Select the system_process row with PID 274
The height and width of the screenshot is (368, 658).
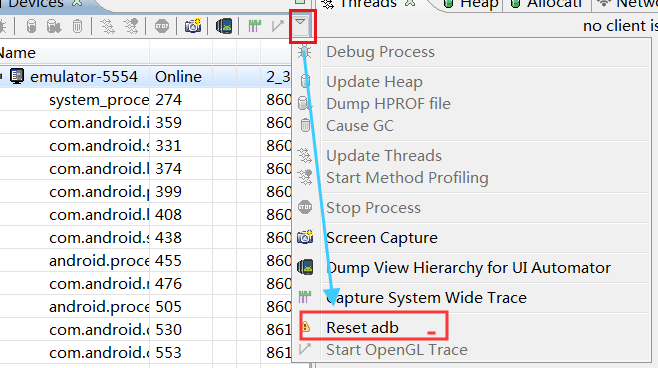(145, 100)
